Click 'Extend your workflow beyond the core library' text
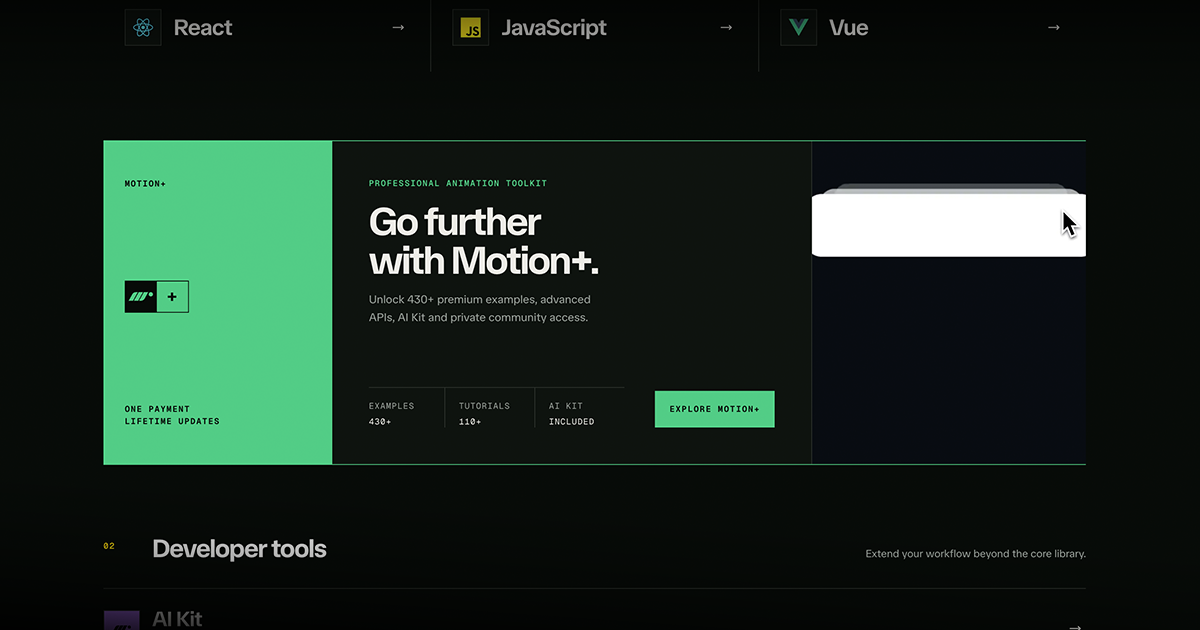This screenshot has width=1200, height=630. [x=975, y=554]
